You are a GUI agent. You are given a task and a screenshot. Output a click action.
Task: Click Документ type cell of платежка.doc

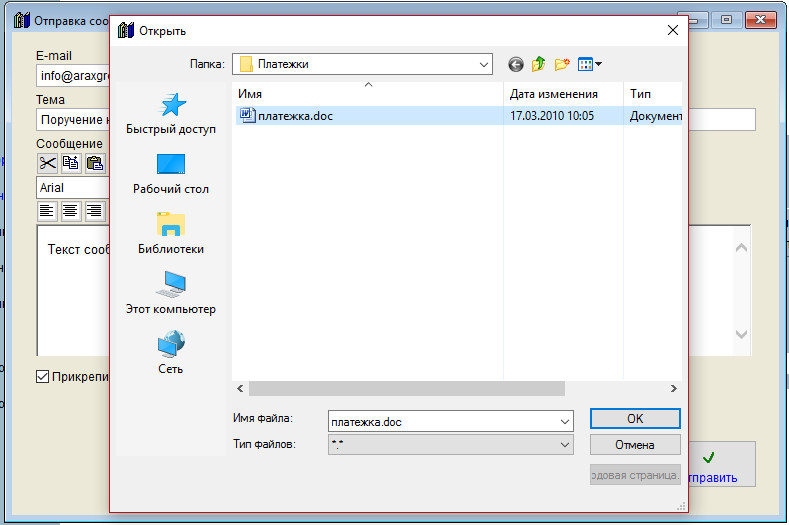[655, 116]
